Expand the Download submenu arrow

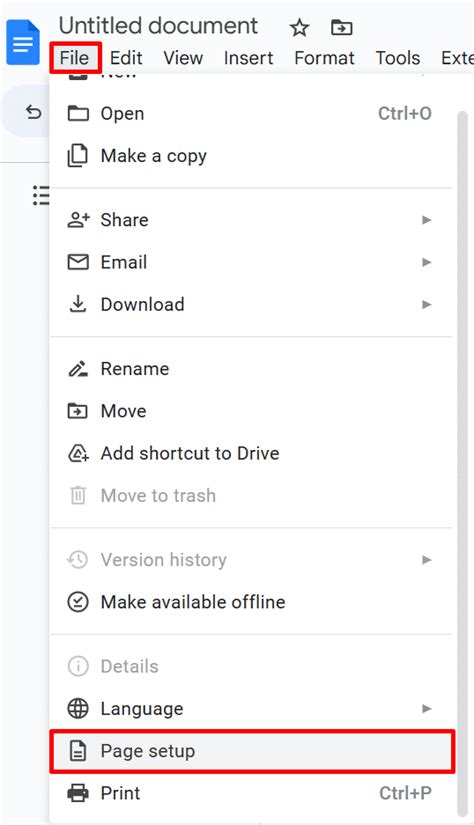point(427,304)
